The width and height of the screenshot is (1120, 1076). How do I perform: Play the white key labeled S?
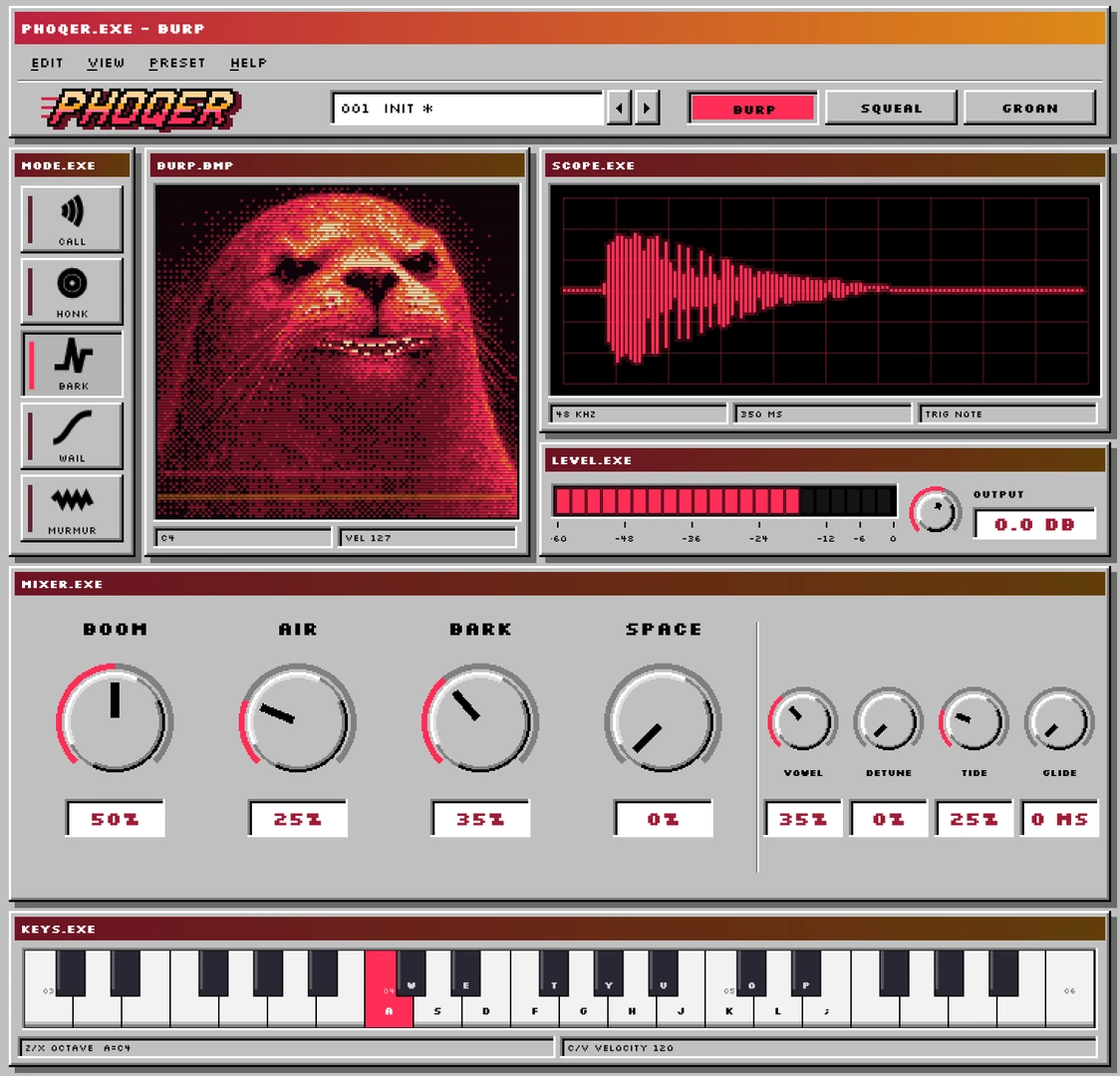437,1010
